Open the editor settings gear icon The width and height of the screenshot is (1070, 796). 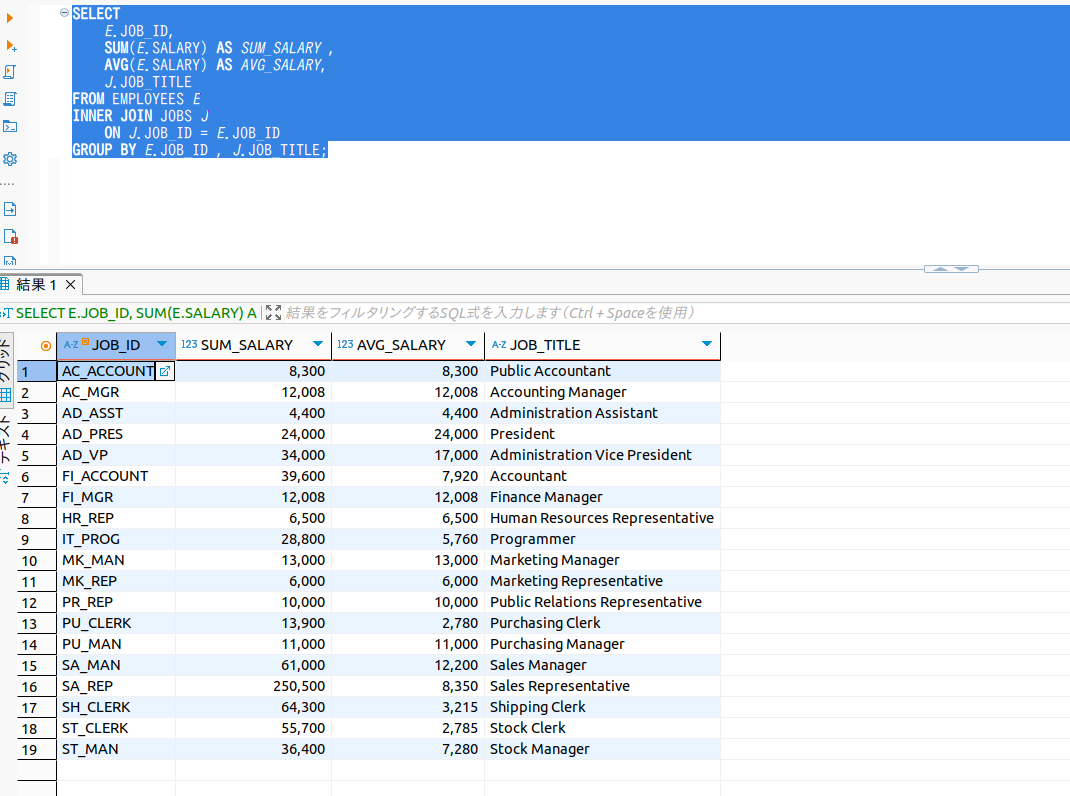(x=10, y=159)
